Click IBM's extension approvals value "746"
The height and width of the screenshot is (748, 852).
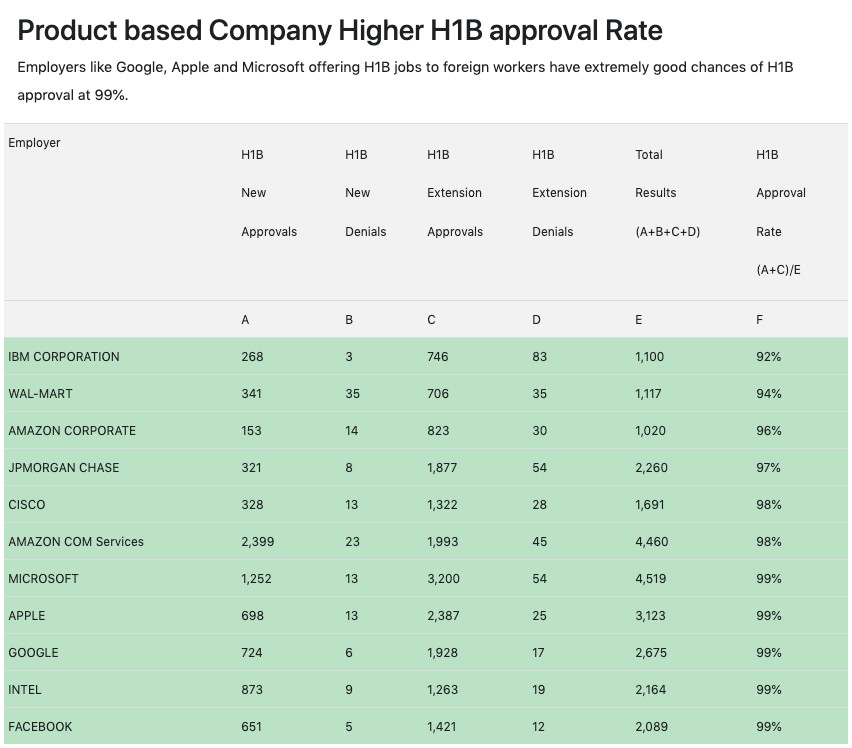(x=437, y=357)
